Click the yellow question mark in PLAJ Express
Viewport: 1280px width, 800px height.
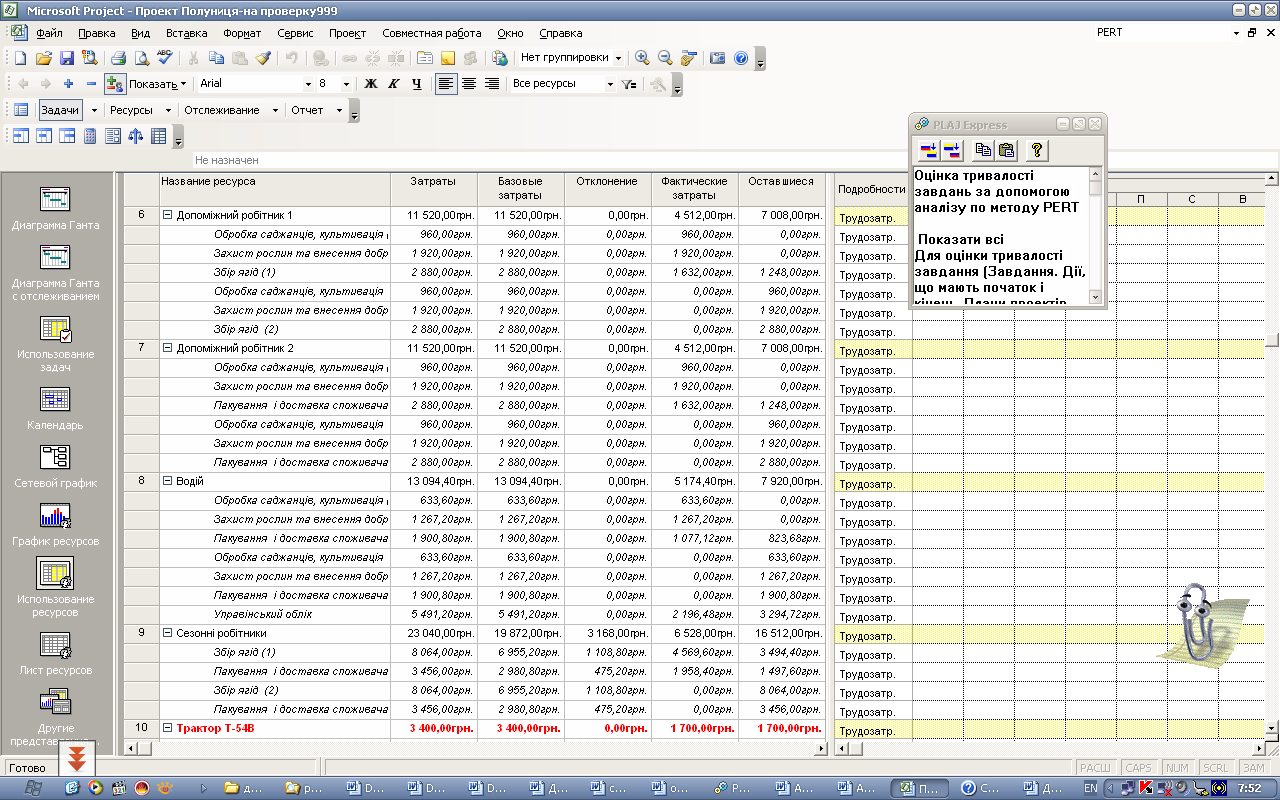(1037, 150)
